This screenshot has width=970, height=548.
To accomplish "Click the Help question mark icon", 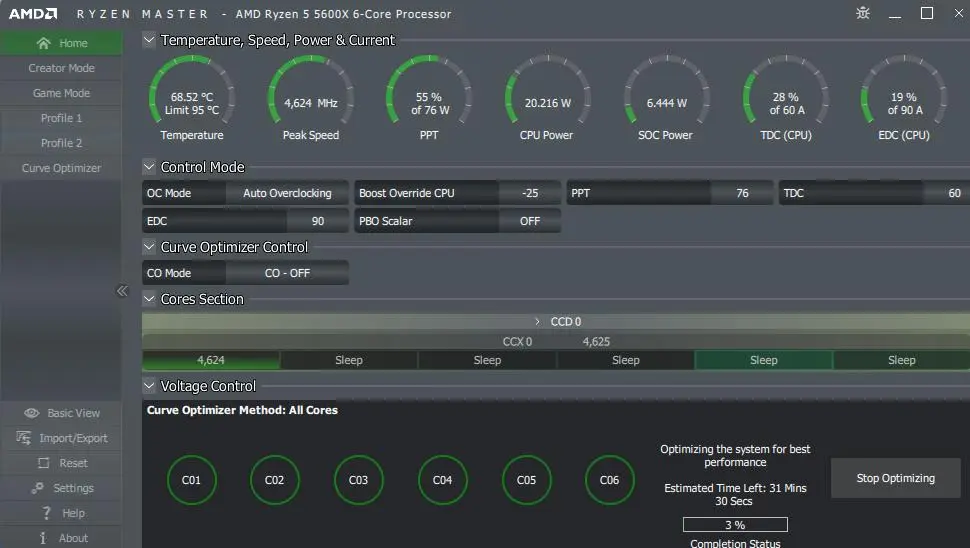I will click(x=46, y=513).
